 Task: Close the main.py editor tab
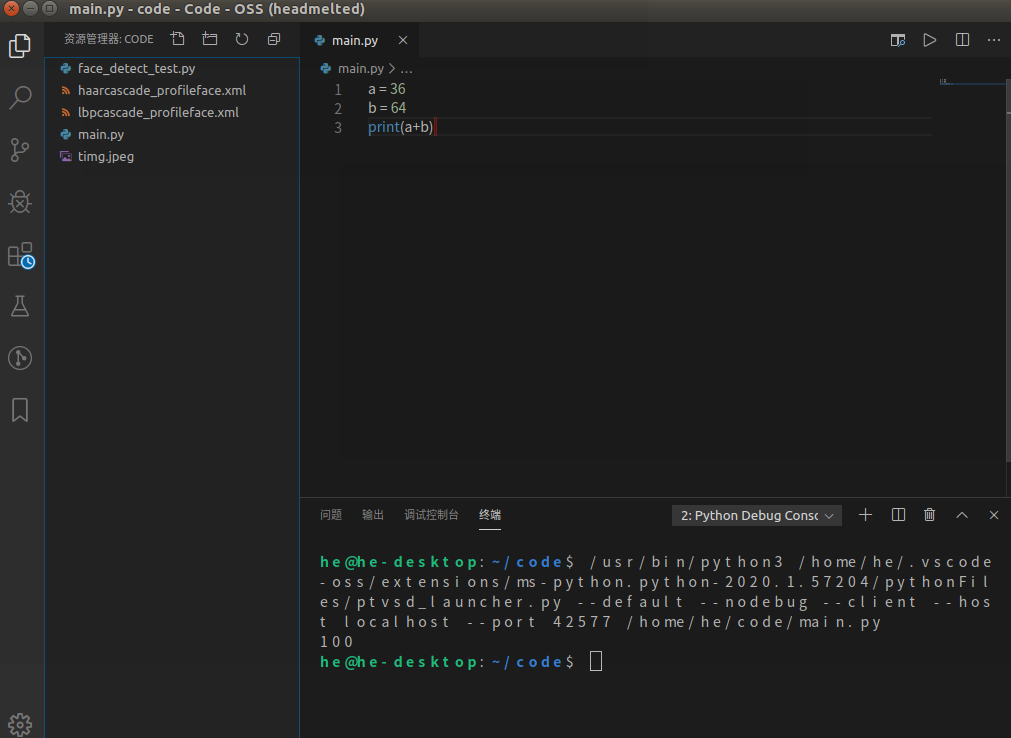tap(403, 40)
